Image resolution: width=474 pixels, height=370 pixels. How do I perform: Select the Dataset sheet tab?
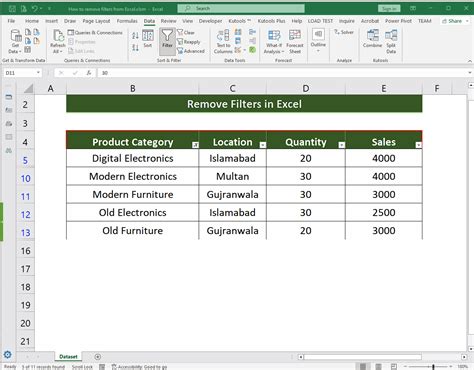[68, 357]
